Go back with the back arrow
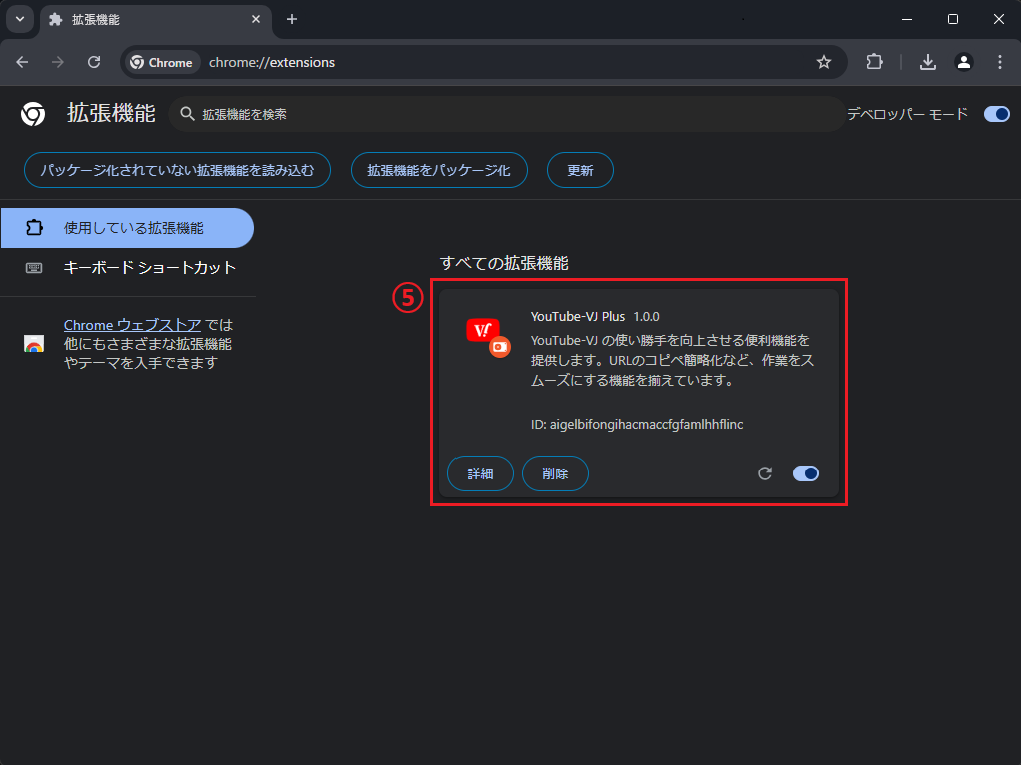The height and width of the screenshot is (765, 1021). tap(22, 62)
